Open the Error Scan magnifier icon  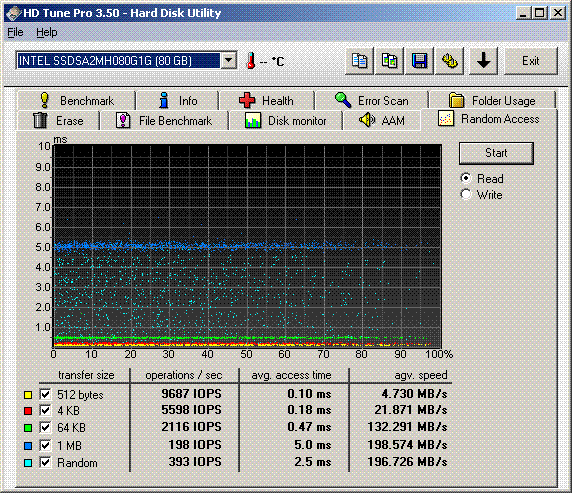[x=343, y=100]
